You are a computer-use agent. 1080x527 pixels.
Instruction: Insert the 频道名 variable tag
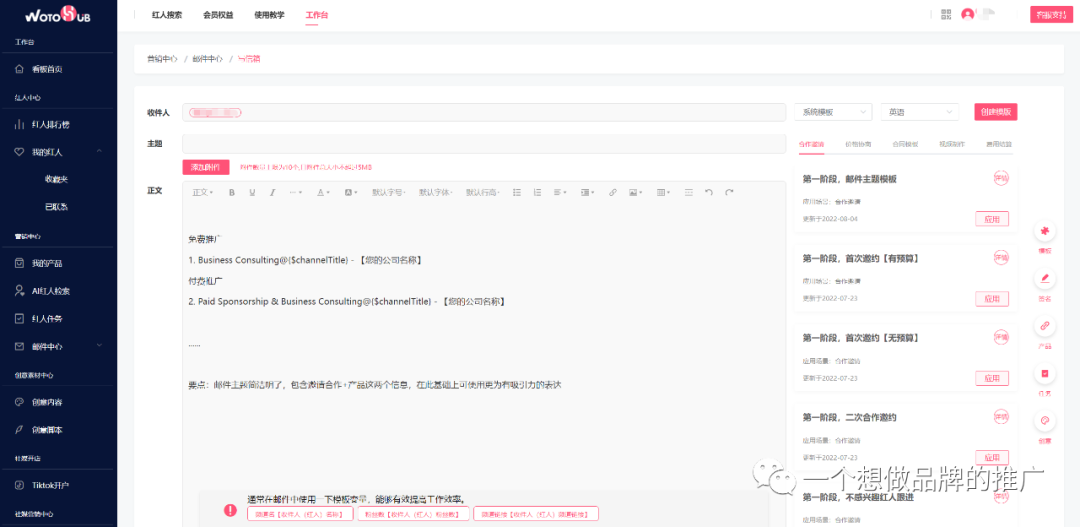[300, 514]
